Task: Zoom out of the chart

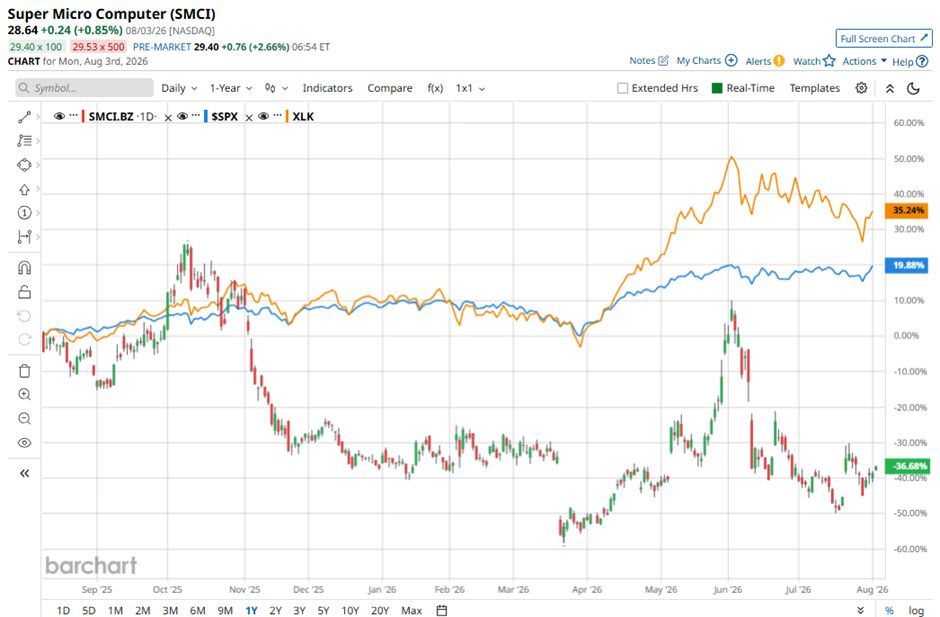Action: pos(24,419)
